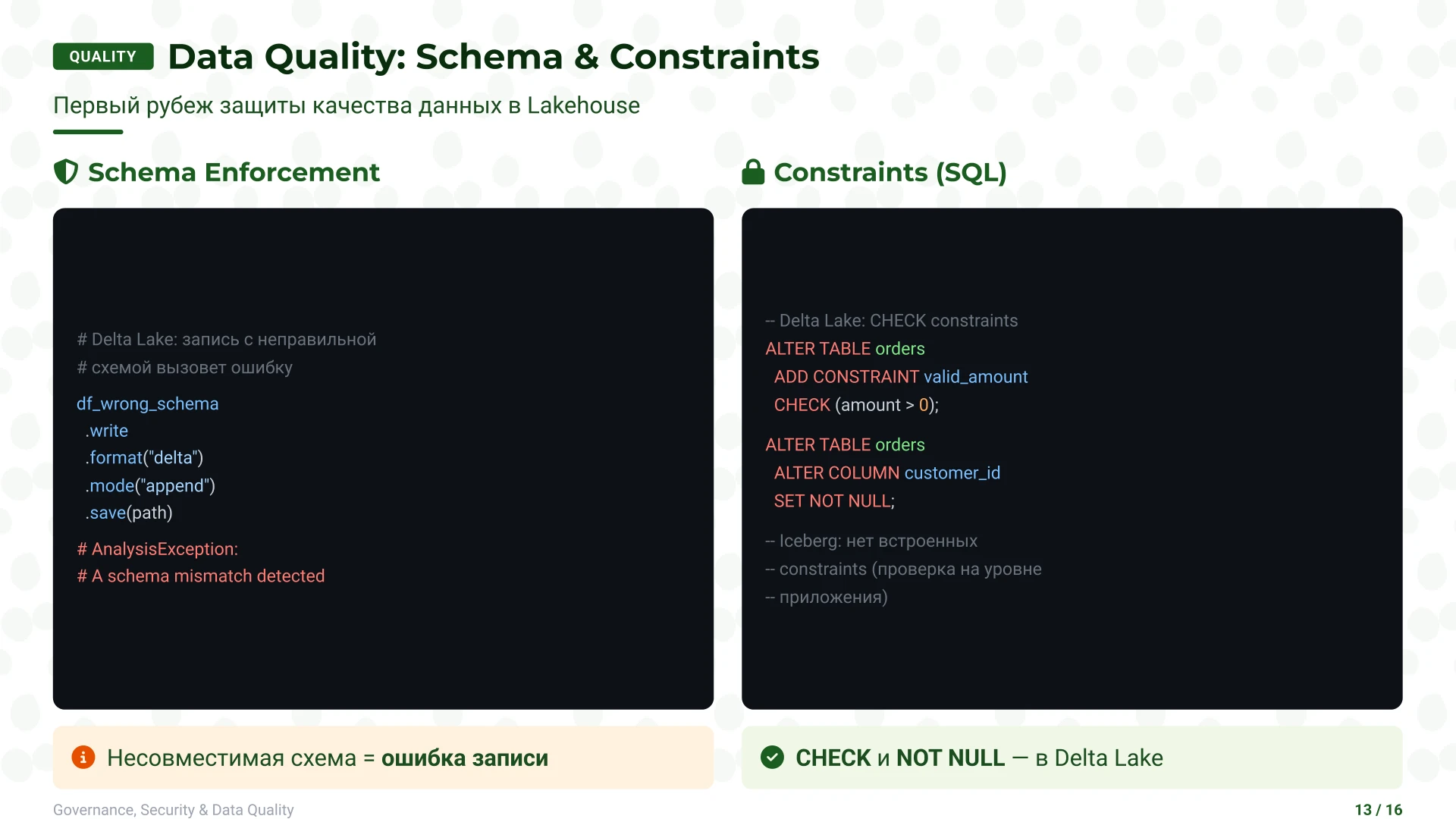This screenshot has width=1456, height=819.
Task: Click the CHECK (amount > 0) line
Action: pyautogui.click(x=855, y=405)
